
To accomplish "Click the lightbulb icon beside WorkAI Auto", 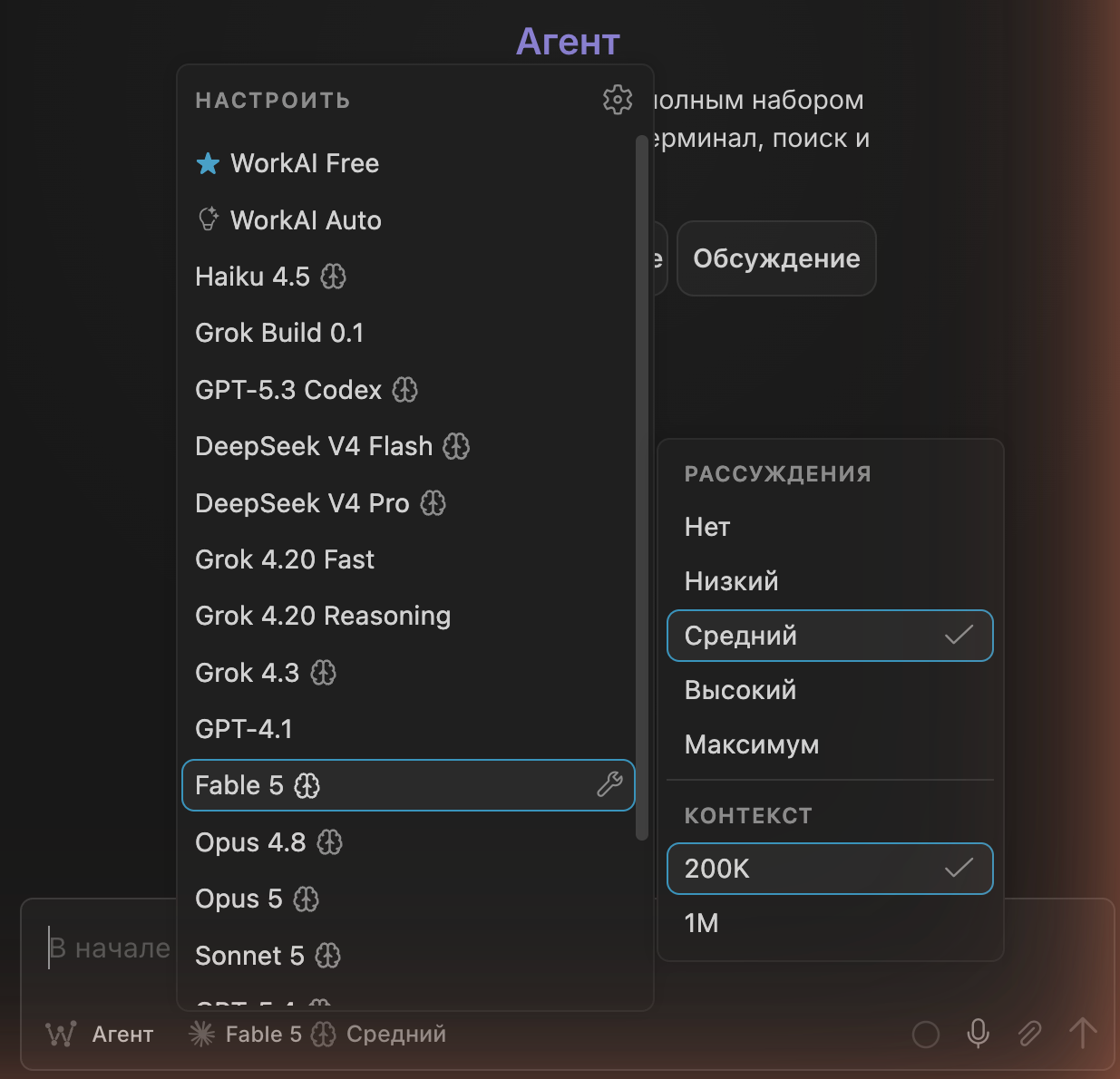I will 209,219.
